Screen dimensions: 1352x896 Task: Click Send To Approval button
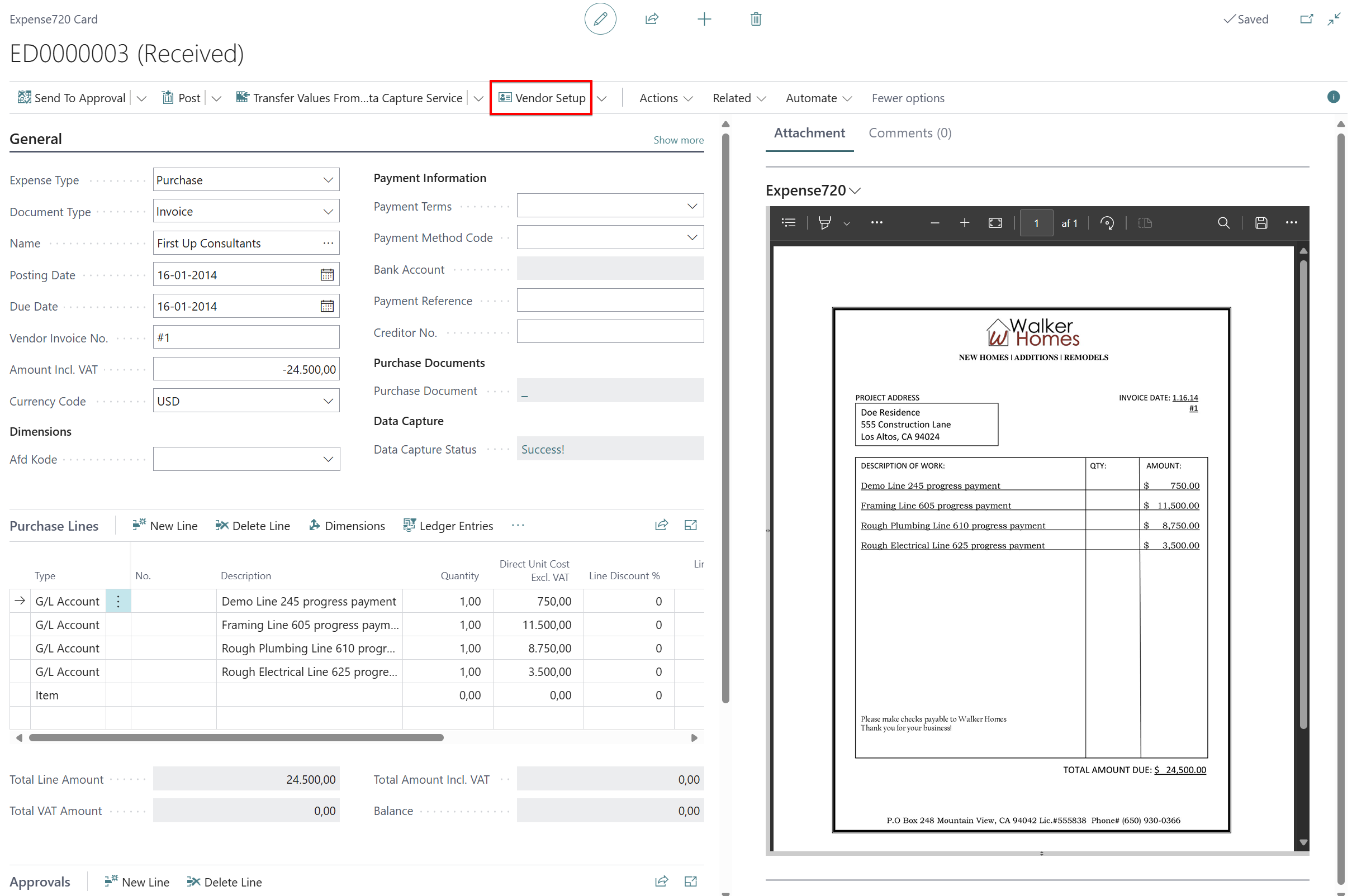tap(72, 98)
